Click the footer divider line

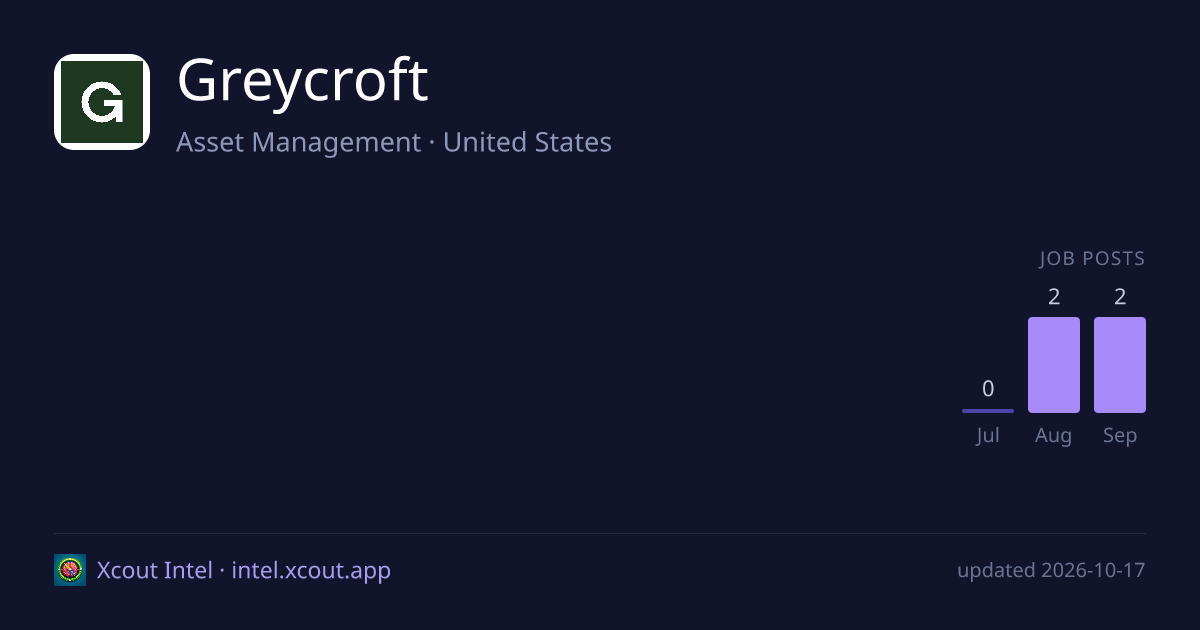tap(600, 533)
